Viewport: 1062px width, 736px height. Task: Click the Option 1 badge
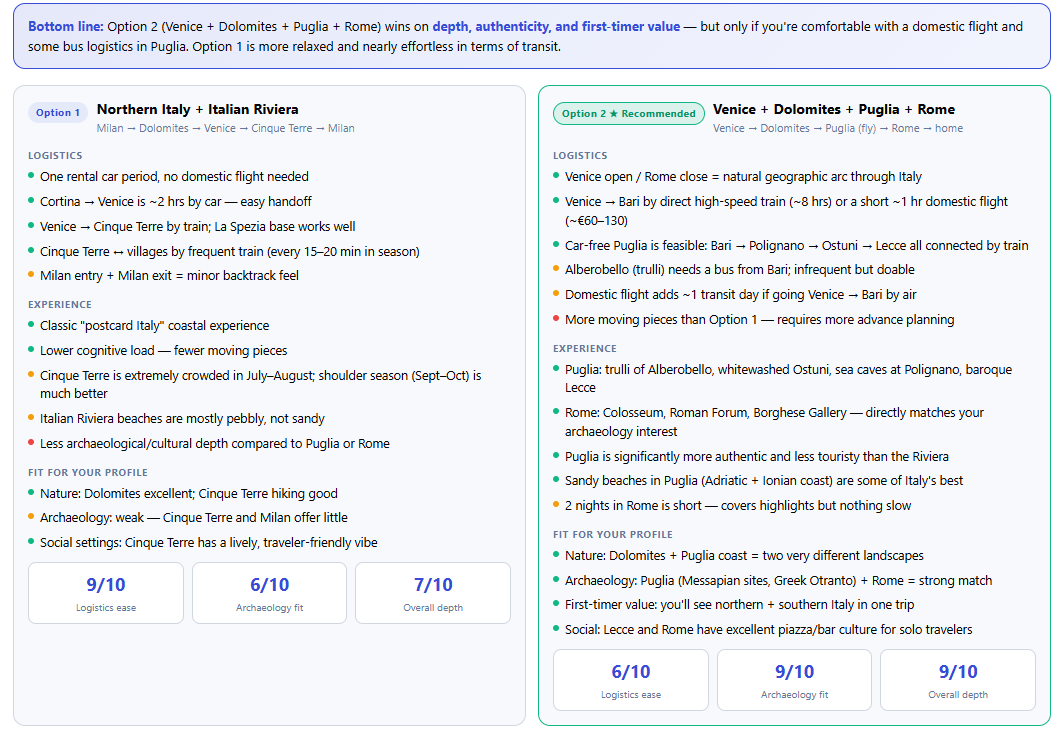(x=58, y=112)
